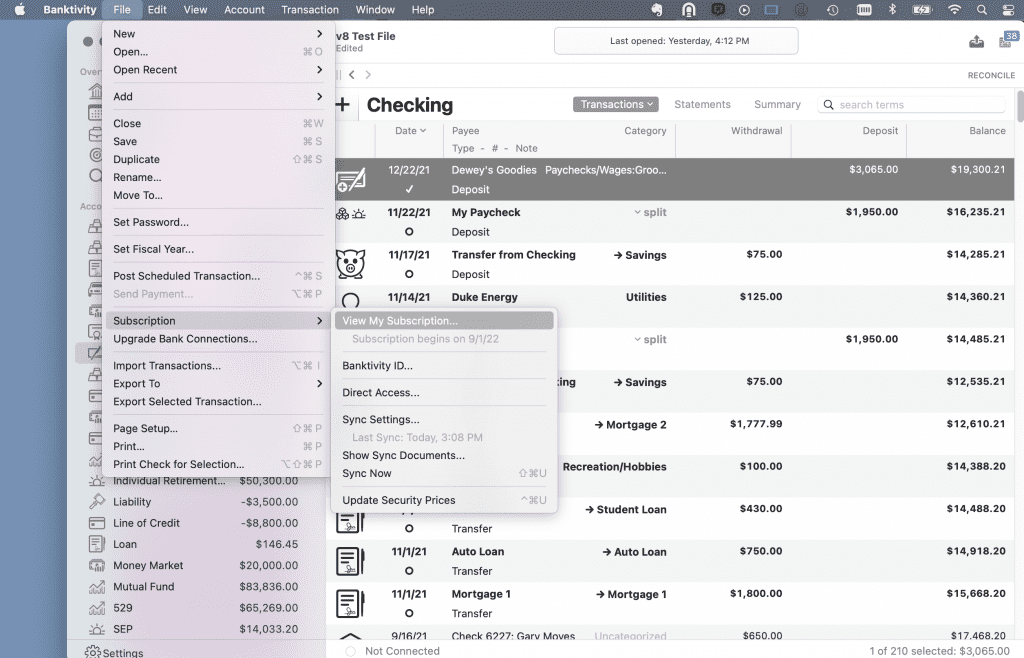Screen dimensions: 1024x658
Task: Click the export/share tray icon in toolbar
Action: [976, 41]
